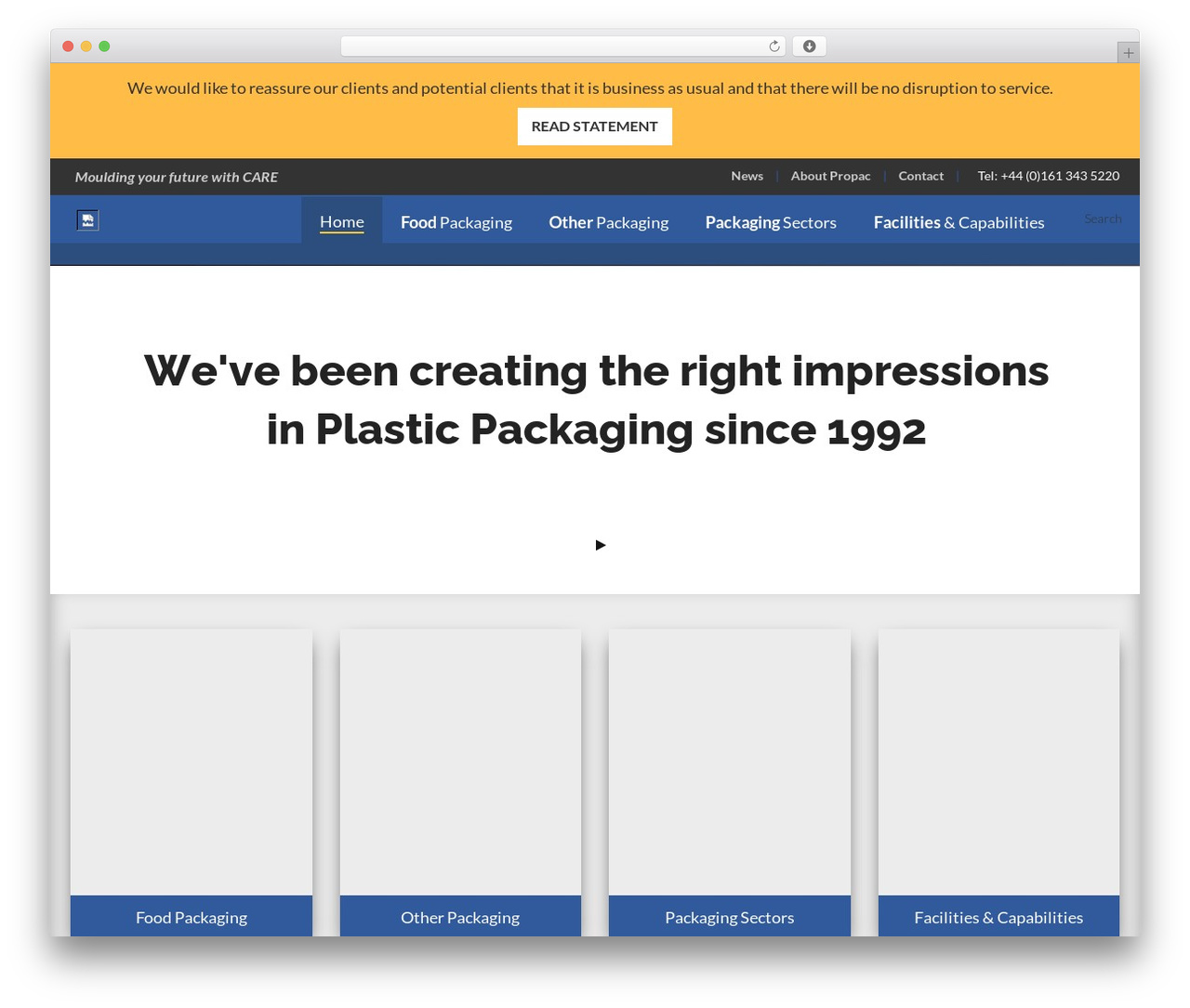Focus the Search field
Viewport: 1190px width, 1008px height.
pyautogui.click(x=1103, y=219)
